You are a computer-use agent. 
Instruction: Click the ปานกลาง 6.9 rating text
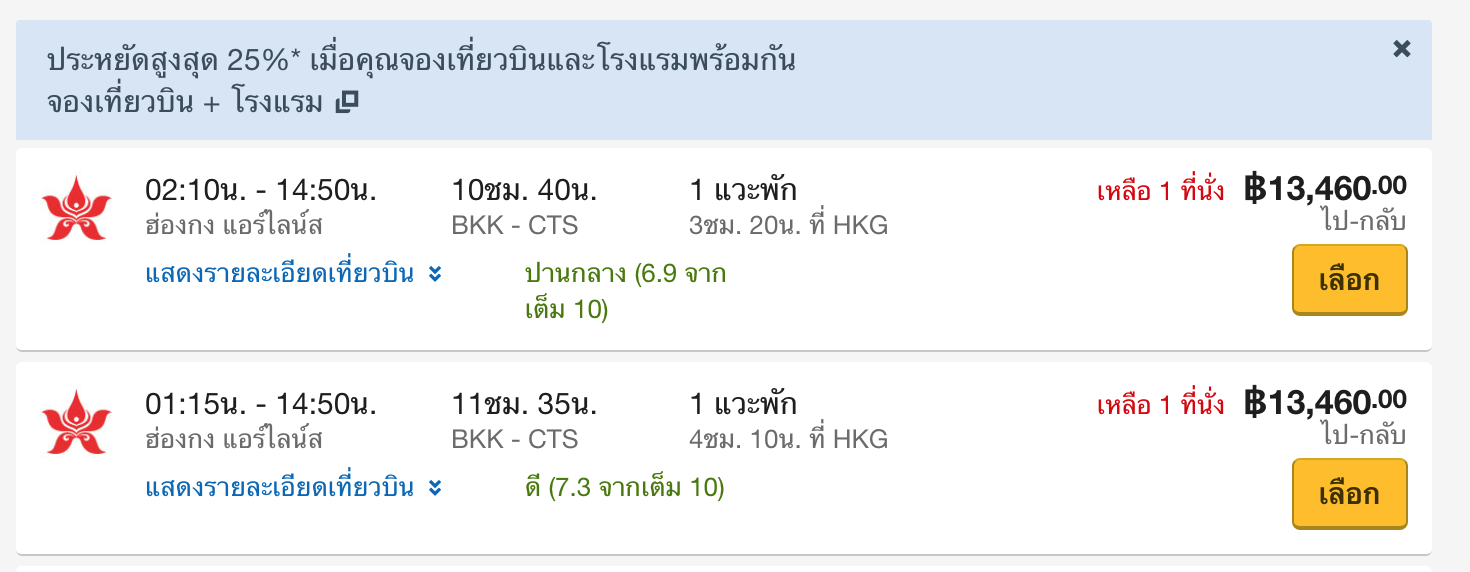(x=625, y=291)
